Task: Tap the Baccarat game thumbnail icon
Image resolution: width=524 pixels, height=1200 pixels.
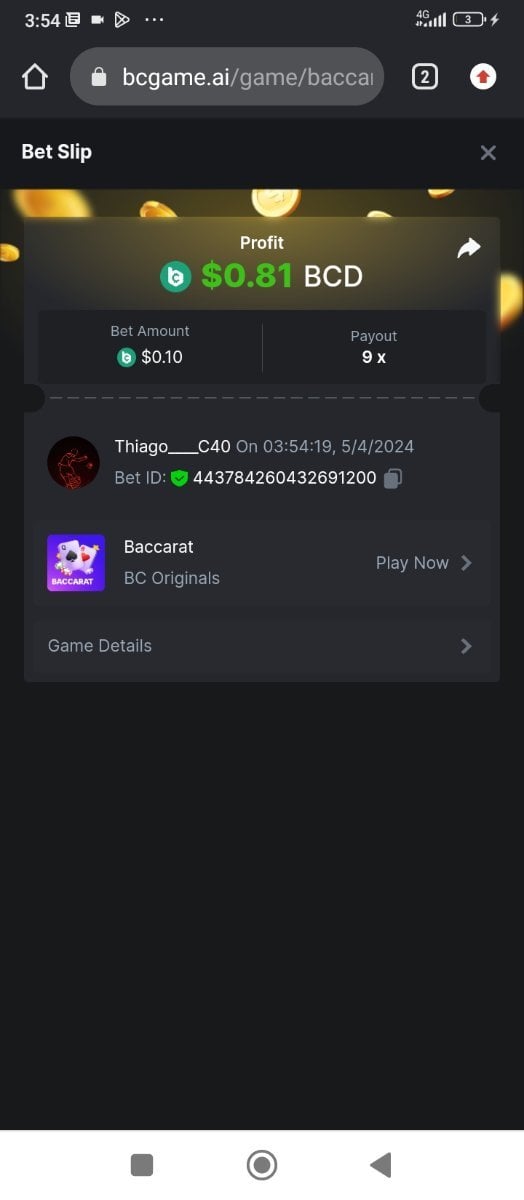Action: [x=76, y=562]
